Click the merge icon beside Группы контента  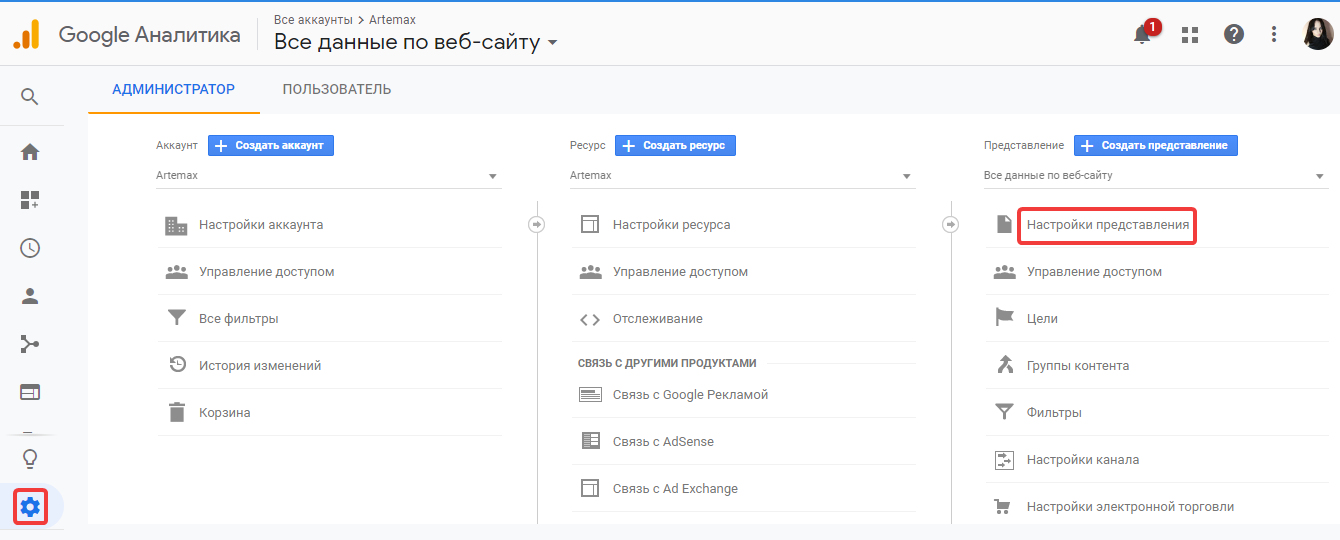pos(1004,365)
